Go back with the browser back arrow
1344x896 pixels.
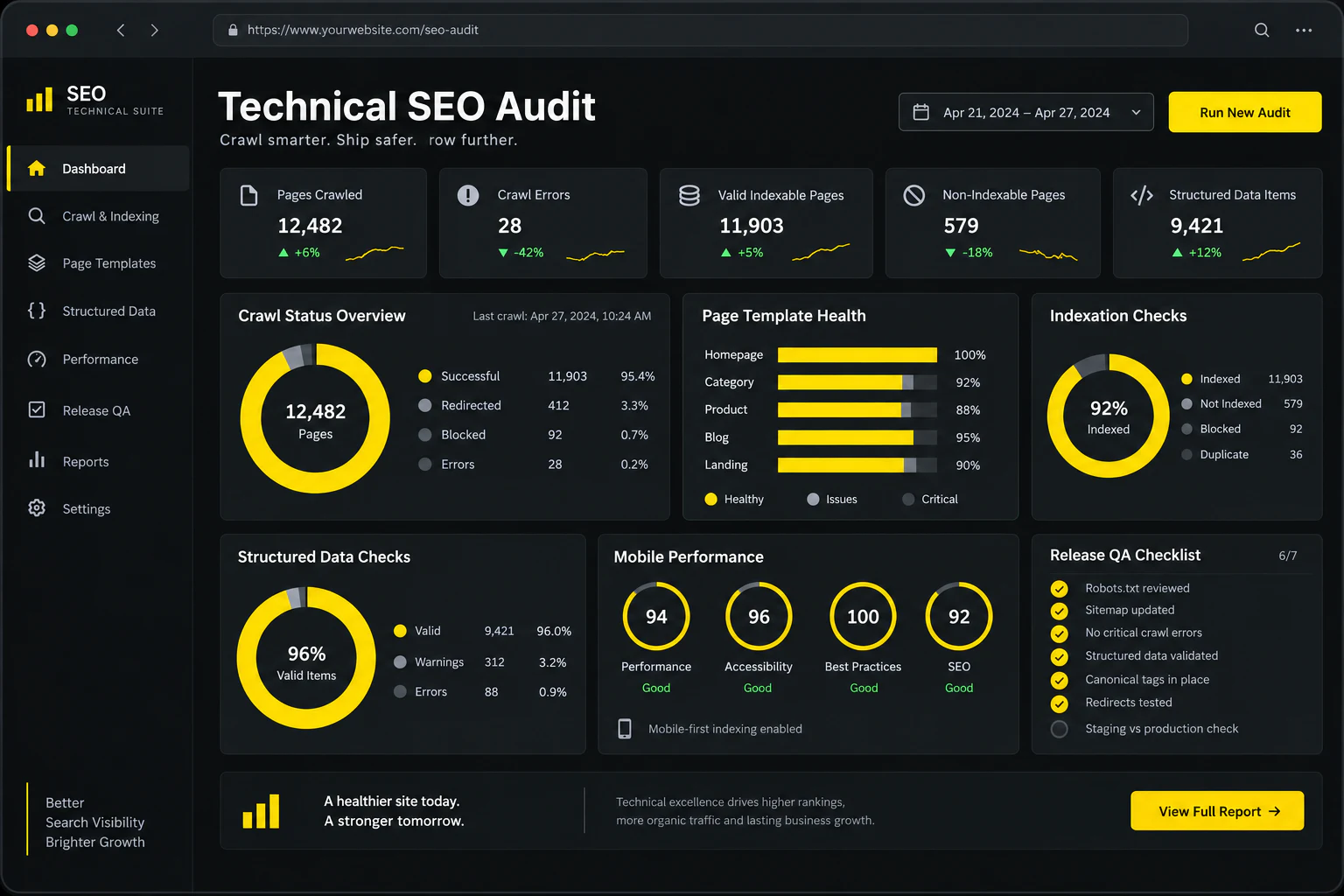coord(121,30)
